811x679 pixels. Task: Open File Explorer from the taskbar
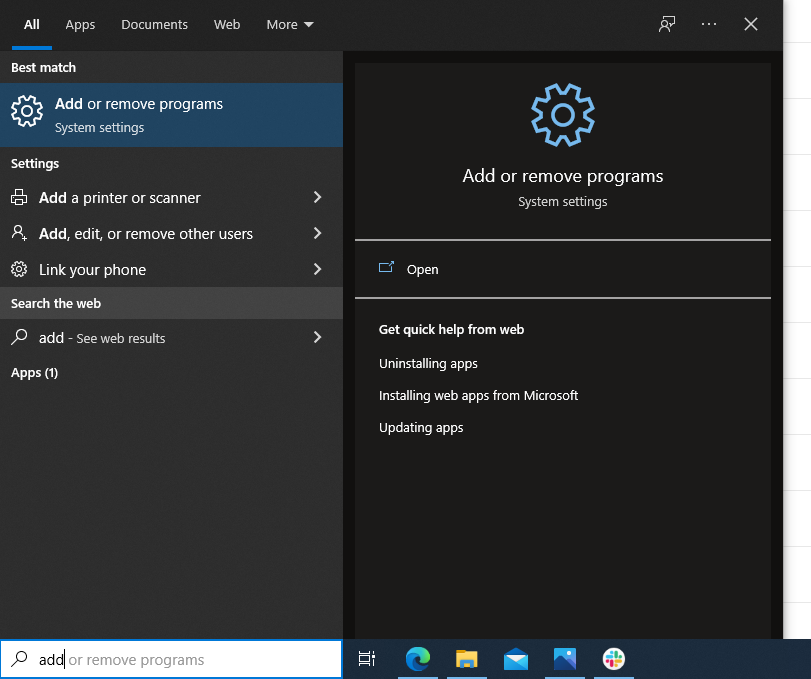(467, 660)
